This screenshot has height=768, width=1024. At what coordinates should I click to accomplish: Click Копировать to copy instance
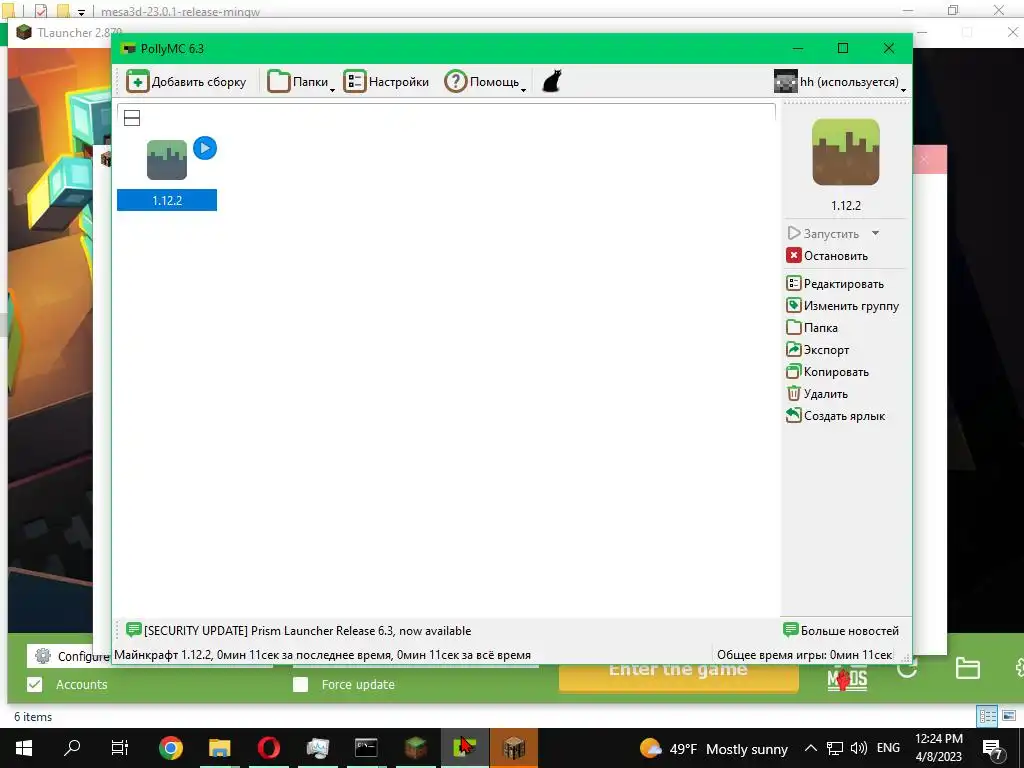coord(827,372)
